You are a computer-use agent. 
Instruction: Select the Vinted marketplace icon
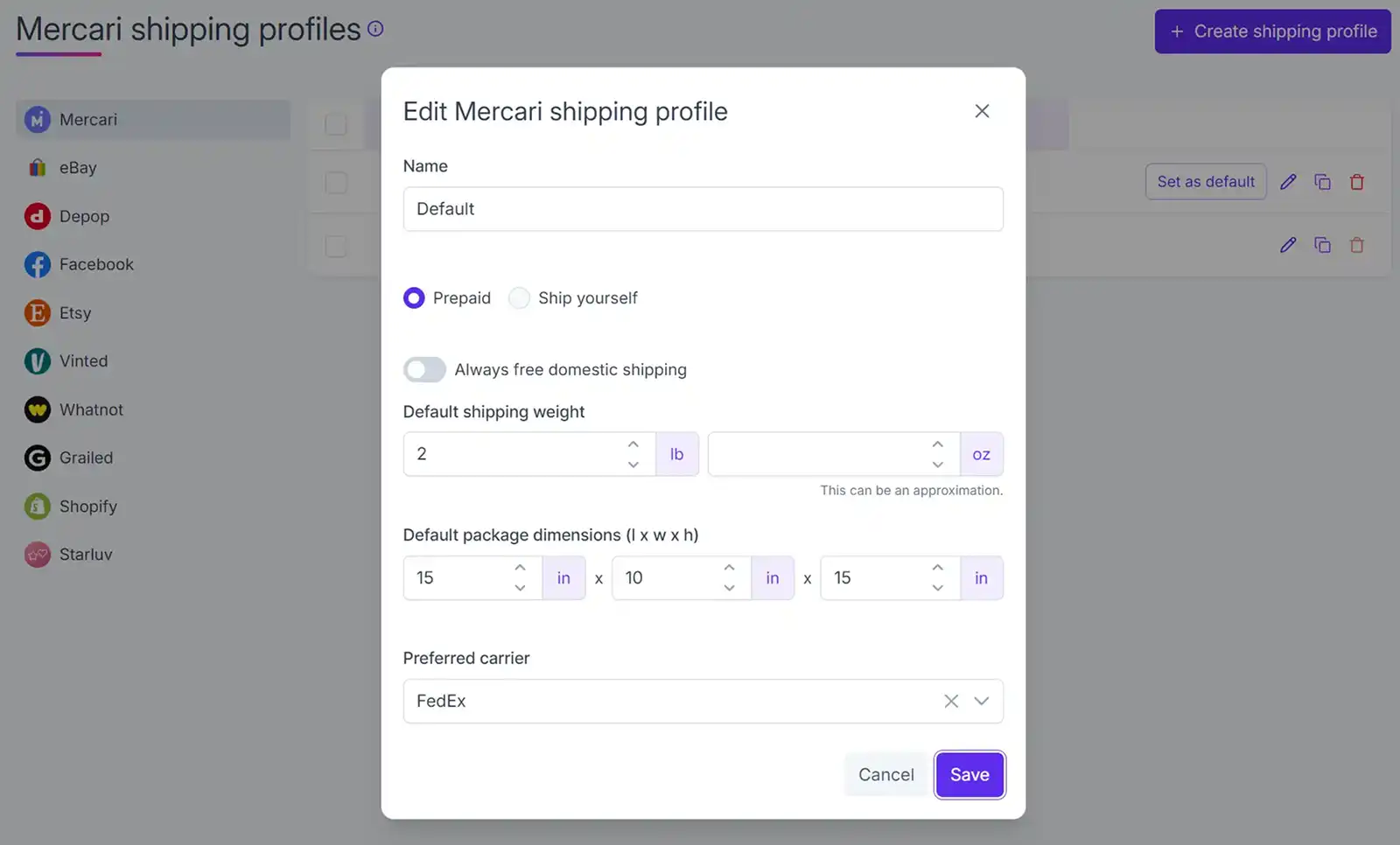37,360
